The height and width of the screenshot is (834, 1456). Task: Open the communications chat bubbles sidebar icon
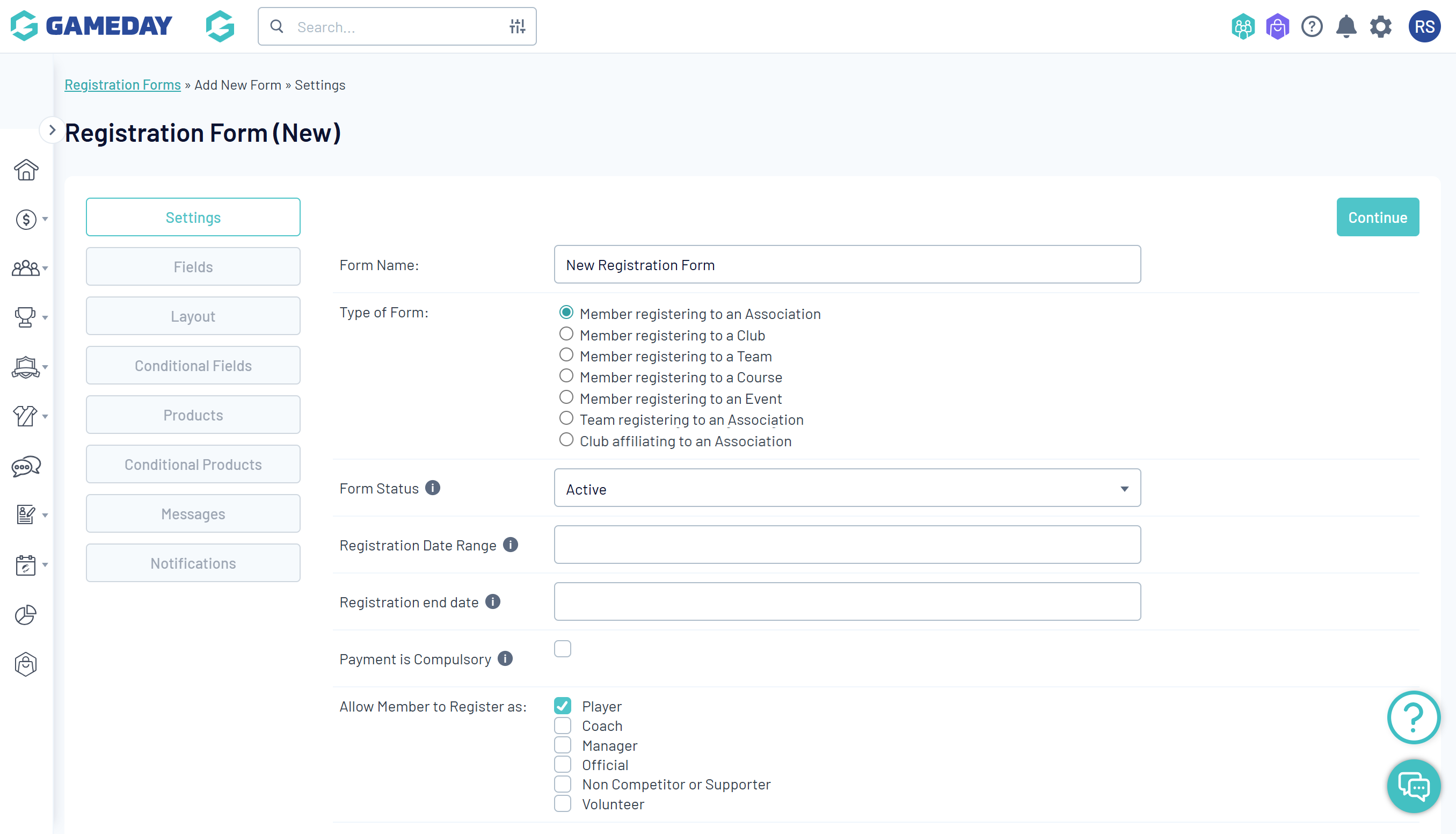coord(26,466)
